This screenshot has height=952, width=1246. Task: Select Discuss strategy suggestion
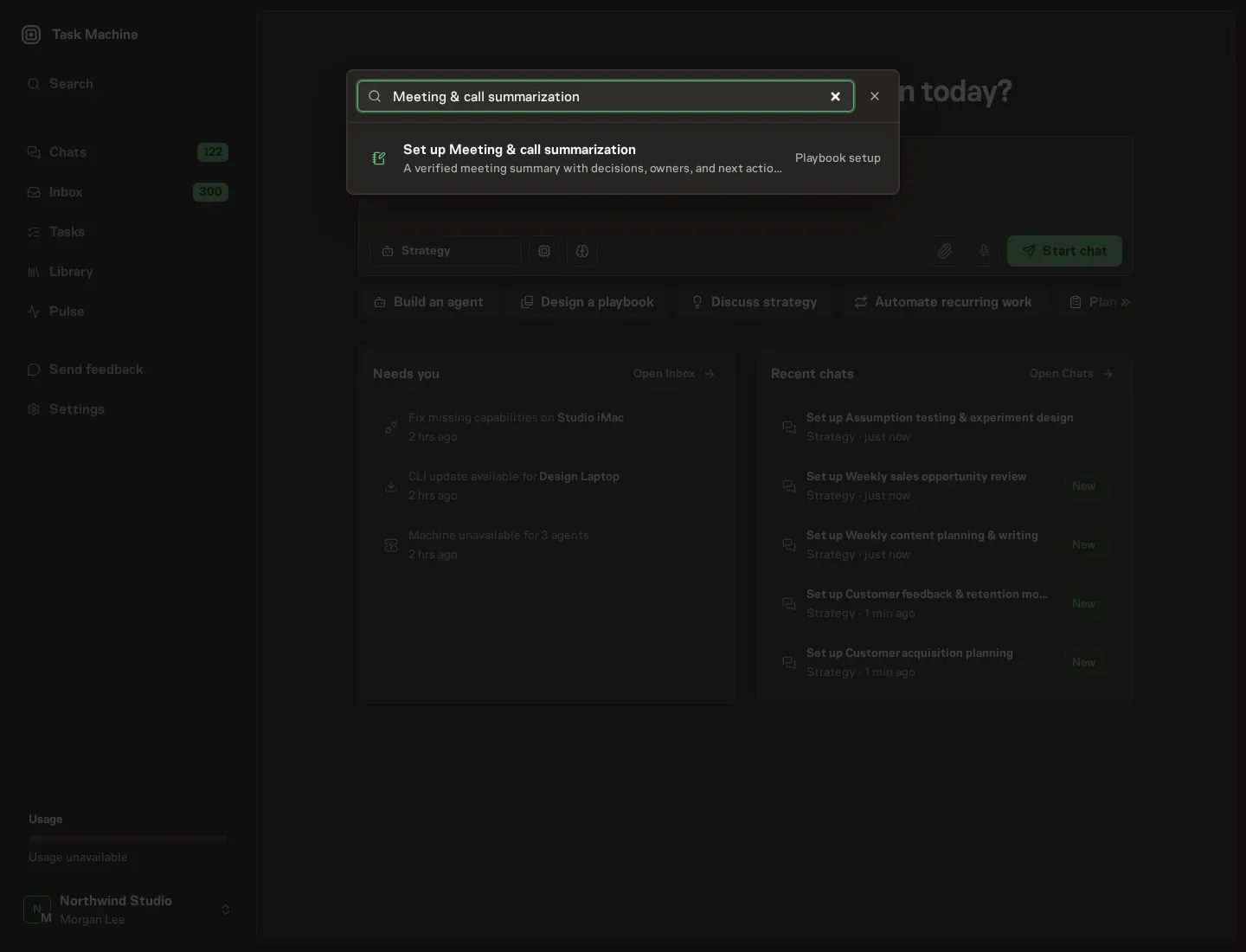click(754, 302)
